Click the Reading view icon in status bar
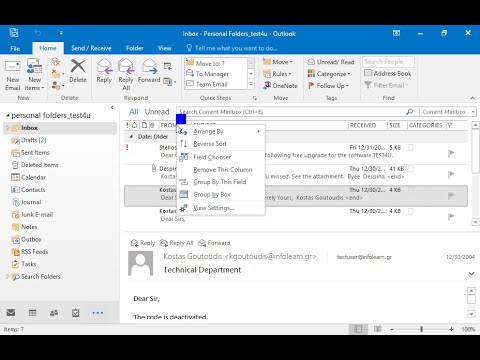 [x=377, y=329]
